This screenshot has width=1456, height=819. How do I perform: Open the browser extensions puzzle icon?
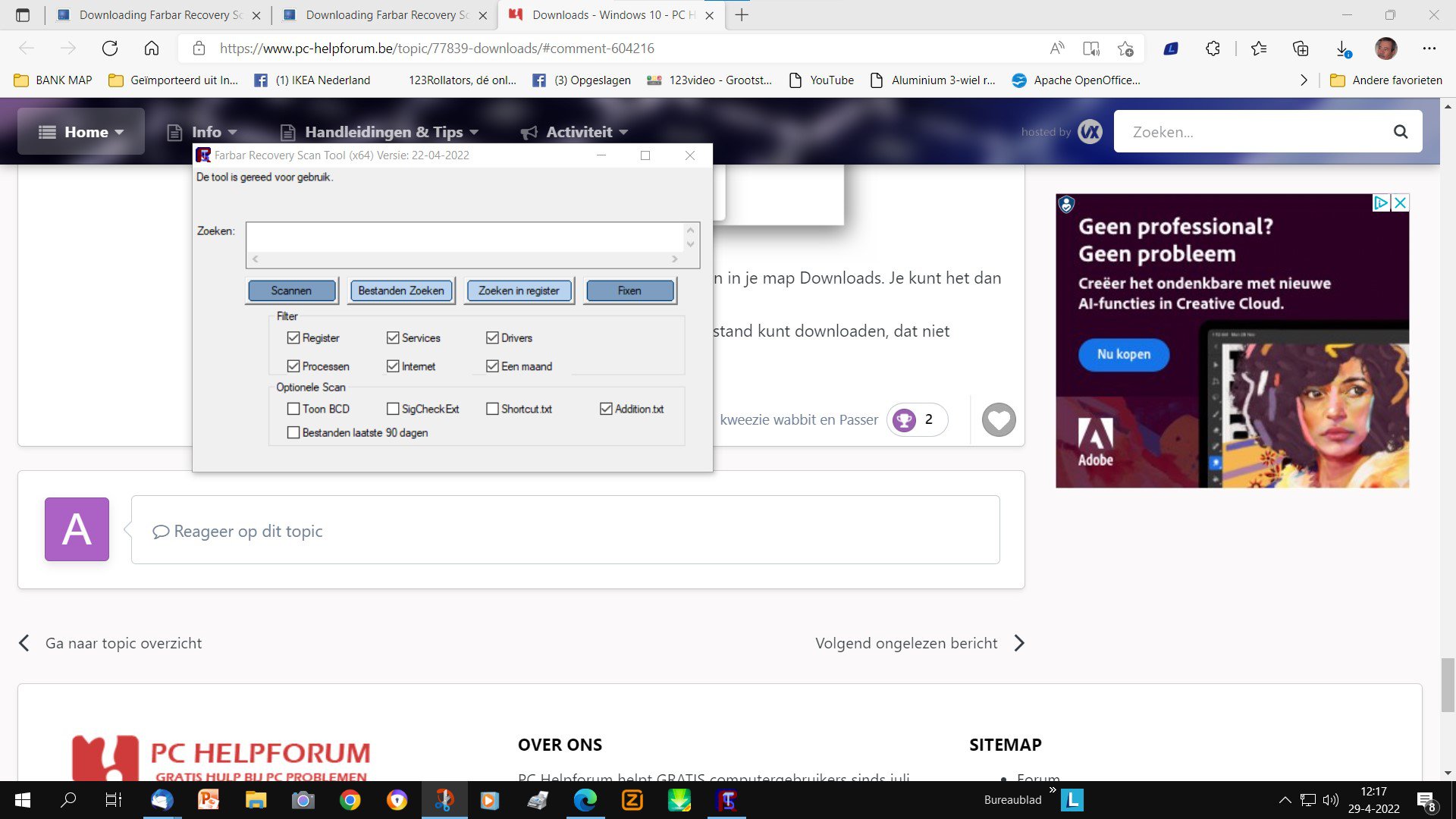(1213, 49)
